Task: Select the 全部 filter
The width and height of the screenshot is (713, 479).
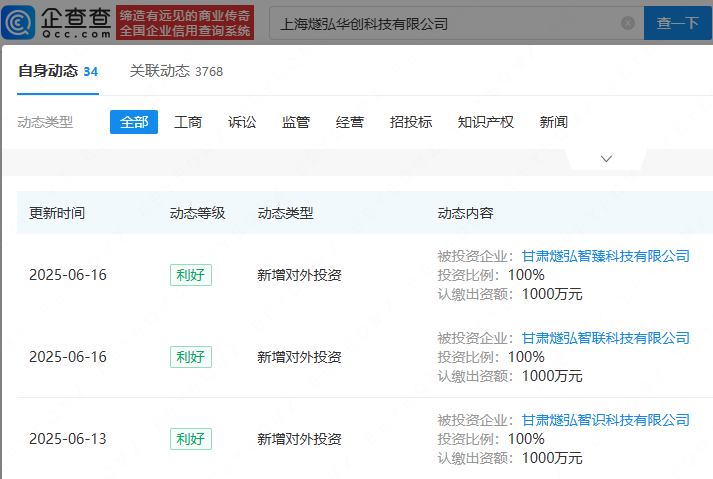Action: tap(134, 122)
